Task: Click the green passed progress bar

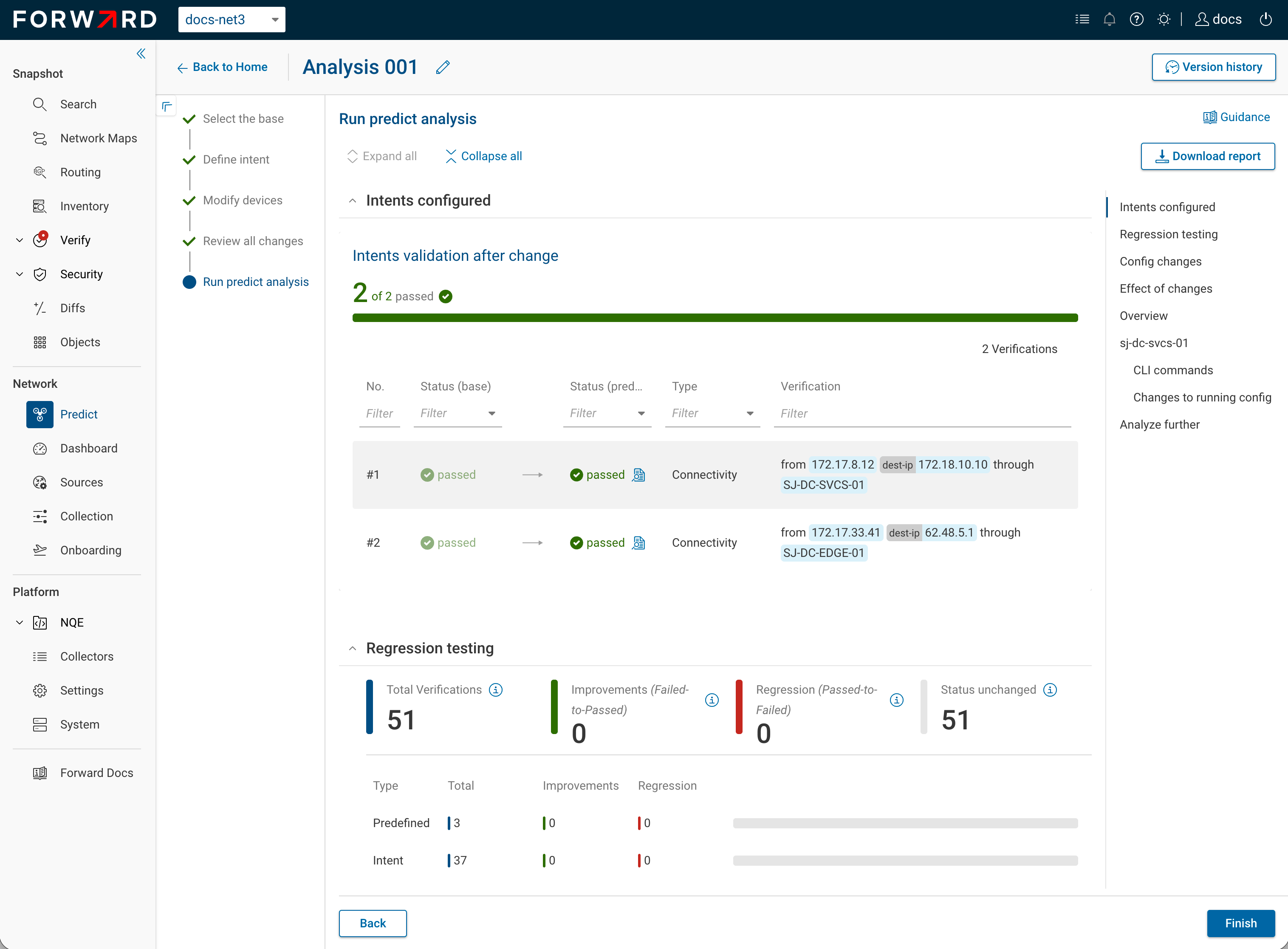Action: click(x=715, y=318)
